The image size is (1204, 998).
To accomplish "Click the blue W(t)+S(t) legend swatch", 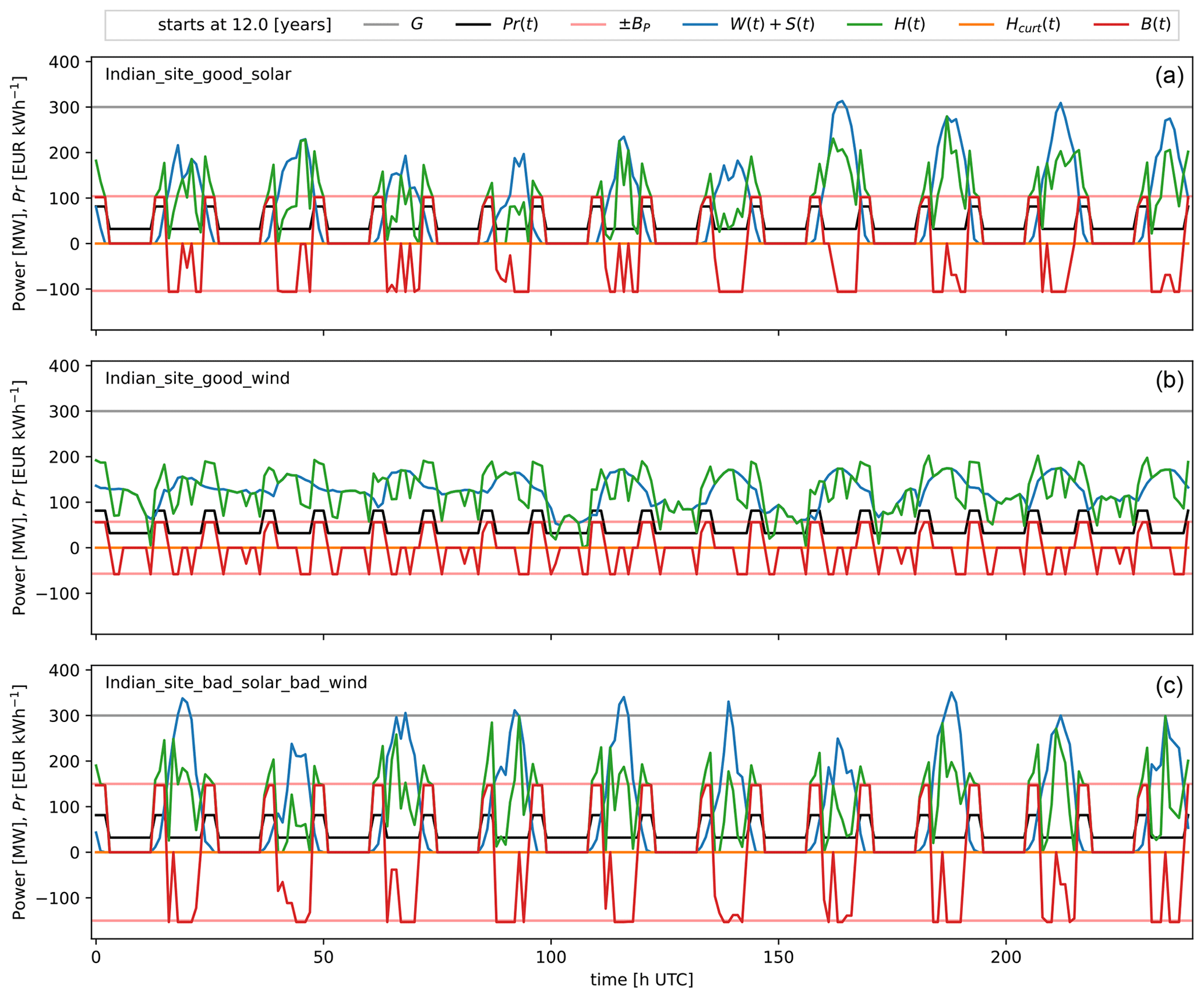I will [700, 24].
